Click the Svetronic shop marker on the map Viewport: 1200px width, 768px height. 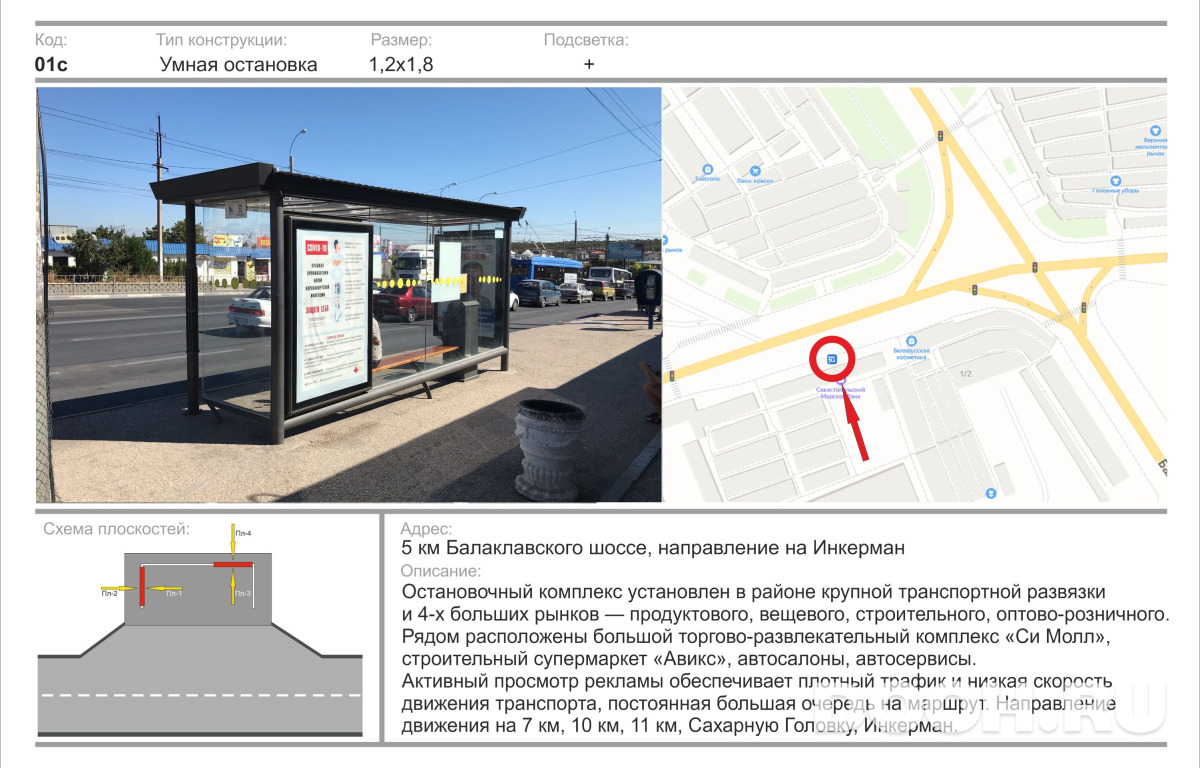(708, 168)
